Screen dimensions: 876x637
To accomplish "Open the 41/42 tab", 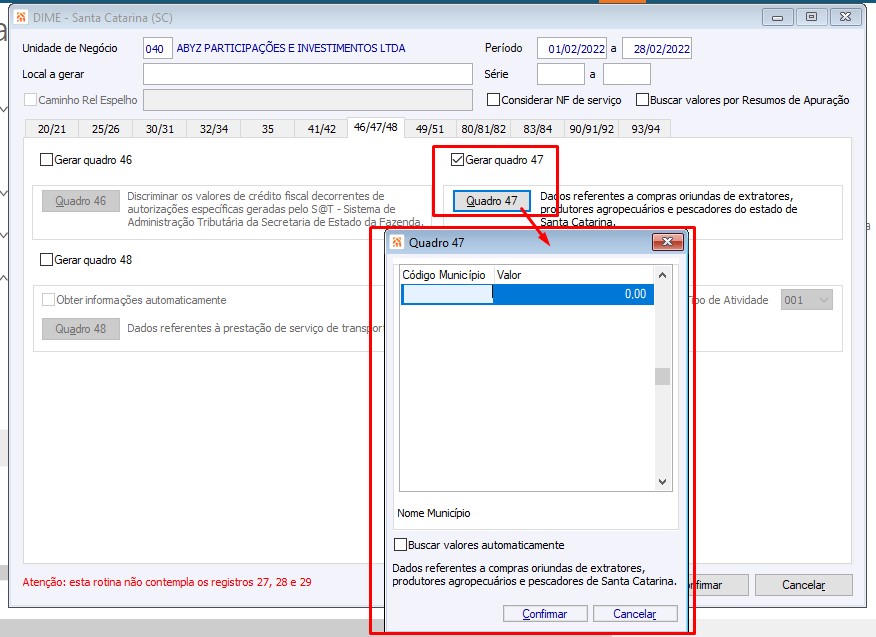I will (322, 129).
